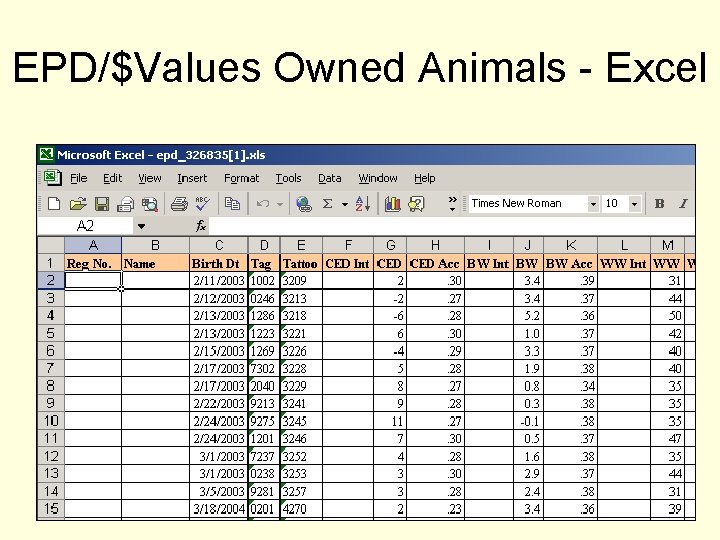Open a file with the Open folder icon
The width and height of the screenshot is (720, 540).
point(78,203)
